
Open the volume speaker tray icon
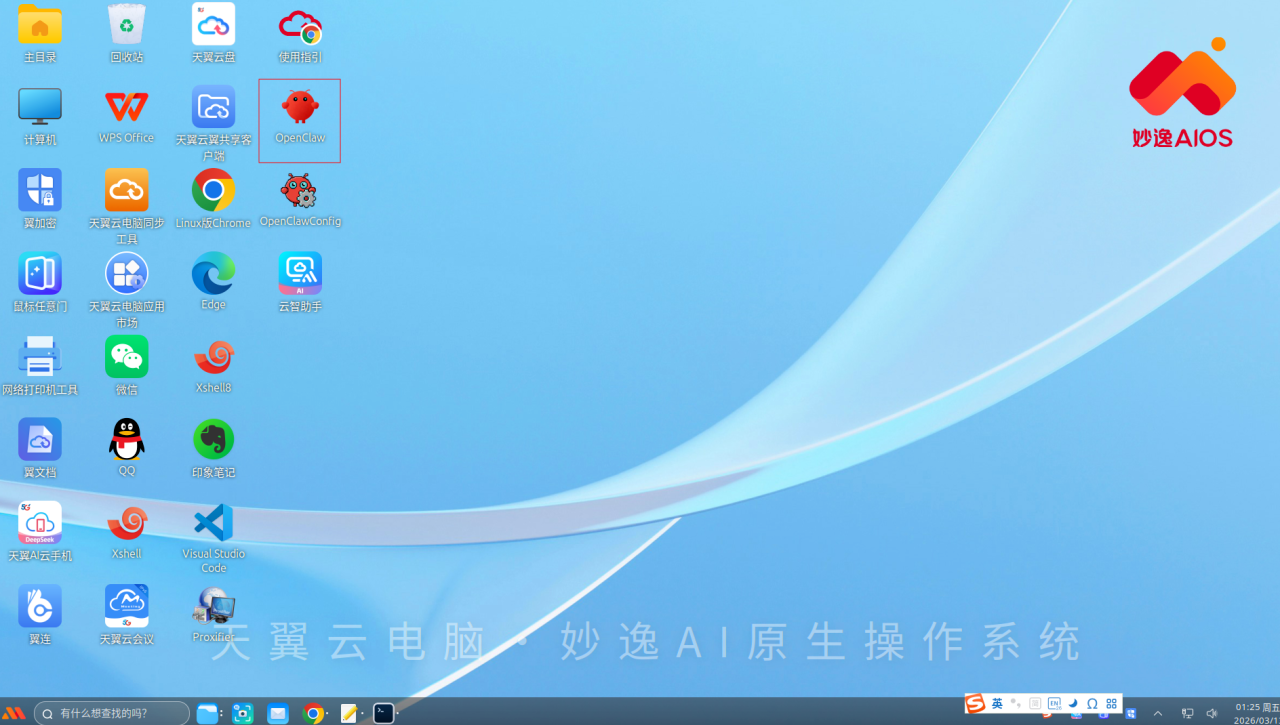[1212, 713]
